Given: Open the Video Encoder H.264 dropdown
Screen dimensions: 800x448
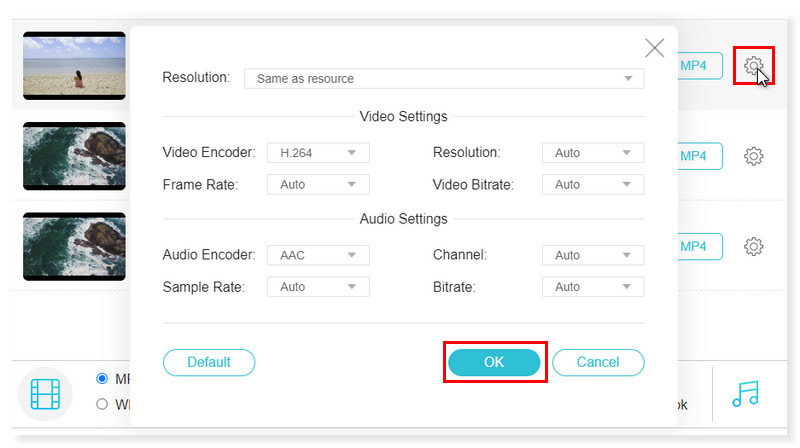Looking at the screenshot, I should [318, 153].
